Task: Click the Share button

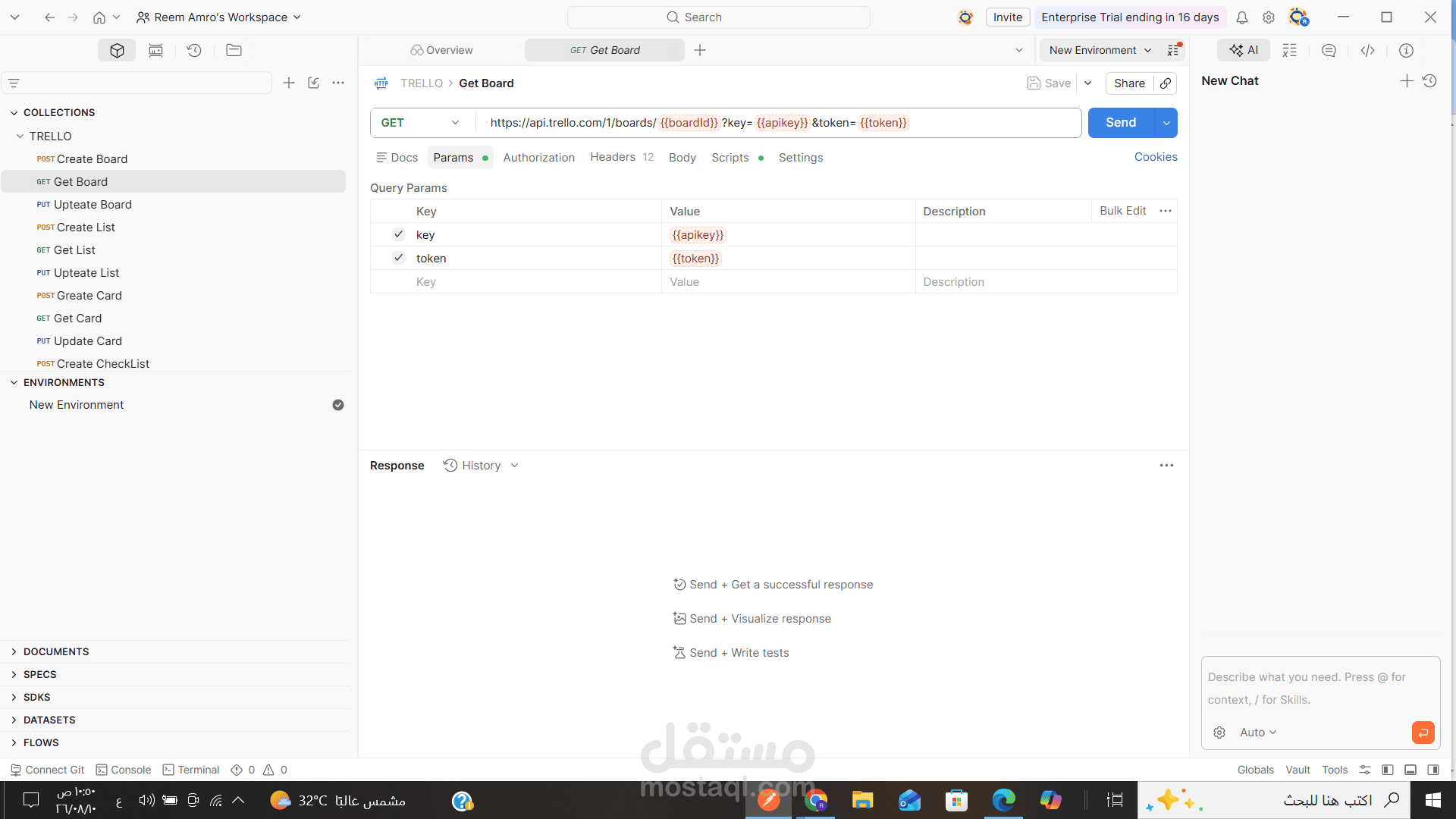Action: click(x=1129, y=83)
